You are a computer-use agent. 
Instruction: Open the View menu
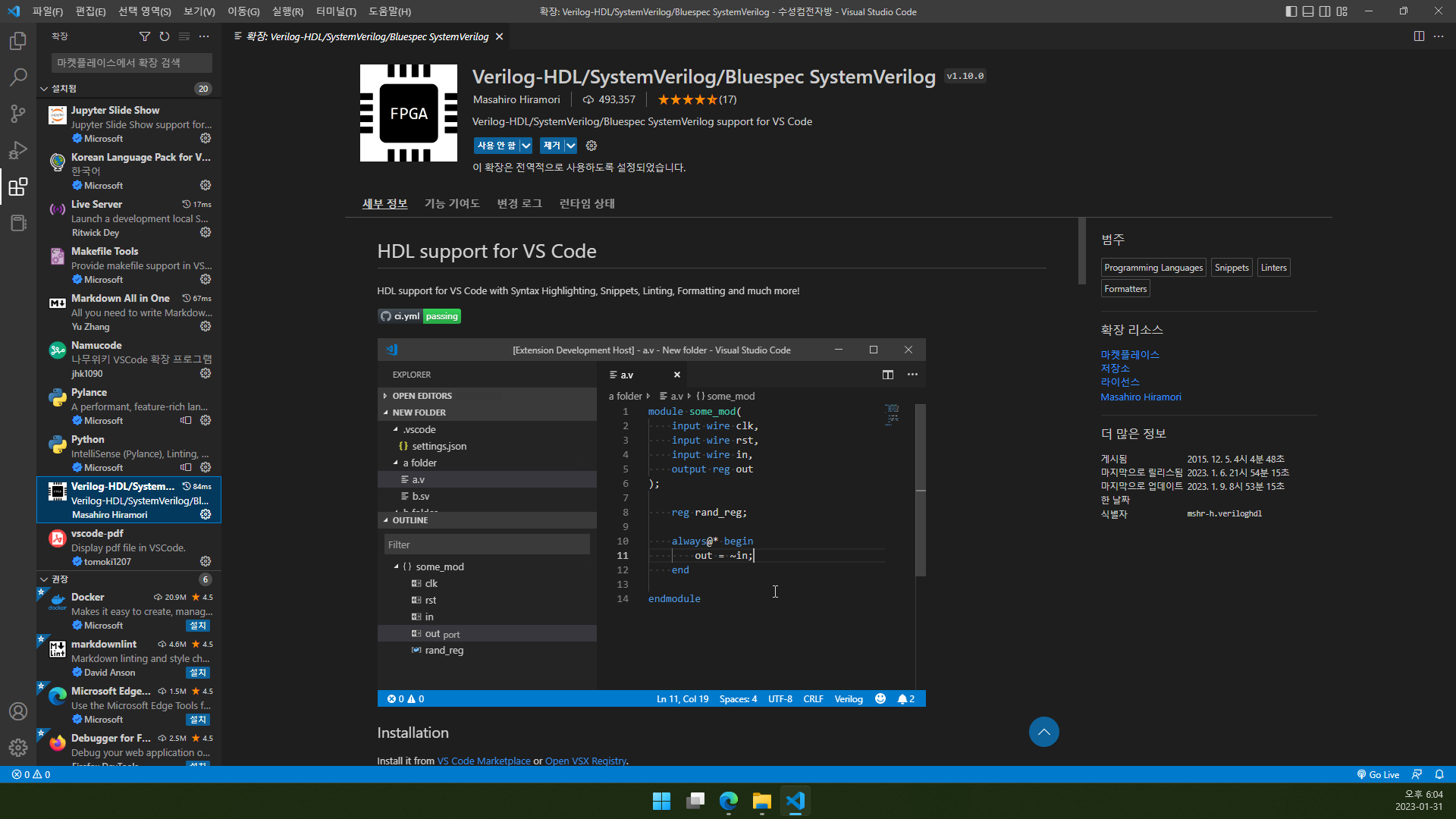[199, 11]
